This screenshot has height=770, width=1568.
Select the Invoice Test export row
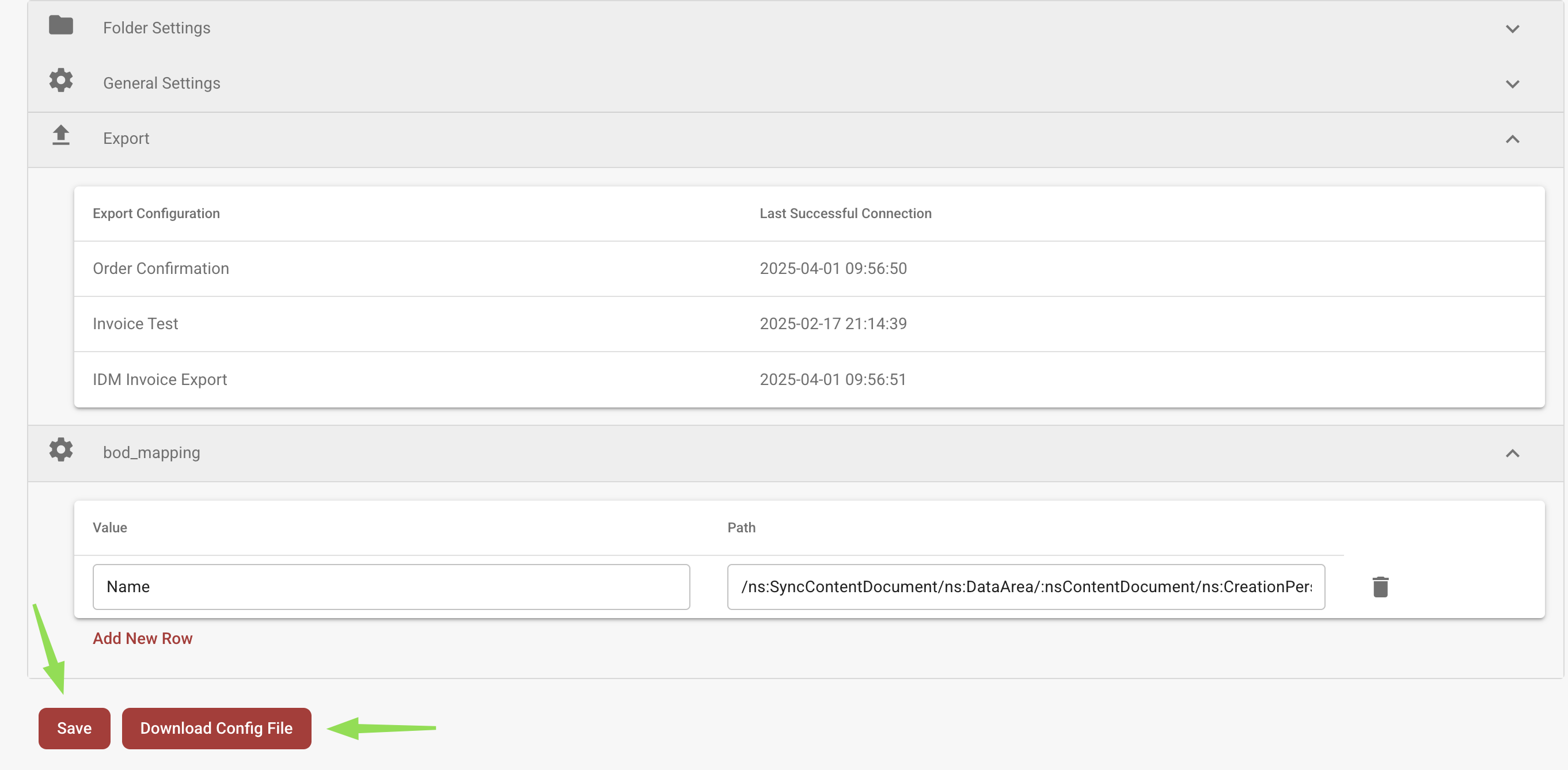pyautogui.click(x=135, y=323)
